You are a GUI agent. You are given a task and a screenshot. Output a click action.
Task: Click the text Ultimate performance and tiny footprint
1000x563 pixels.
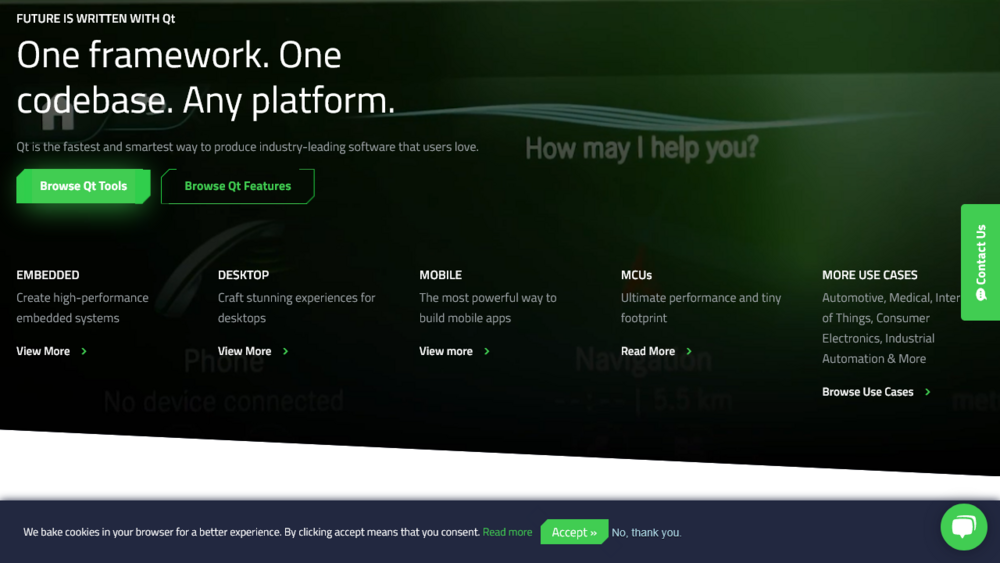701,308
